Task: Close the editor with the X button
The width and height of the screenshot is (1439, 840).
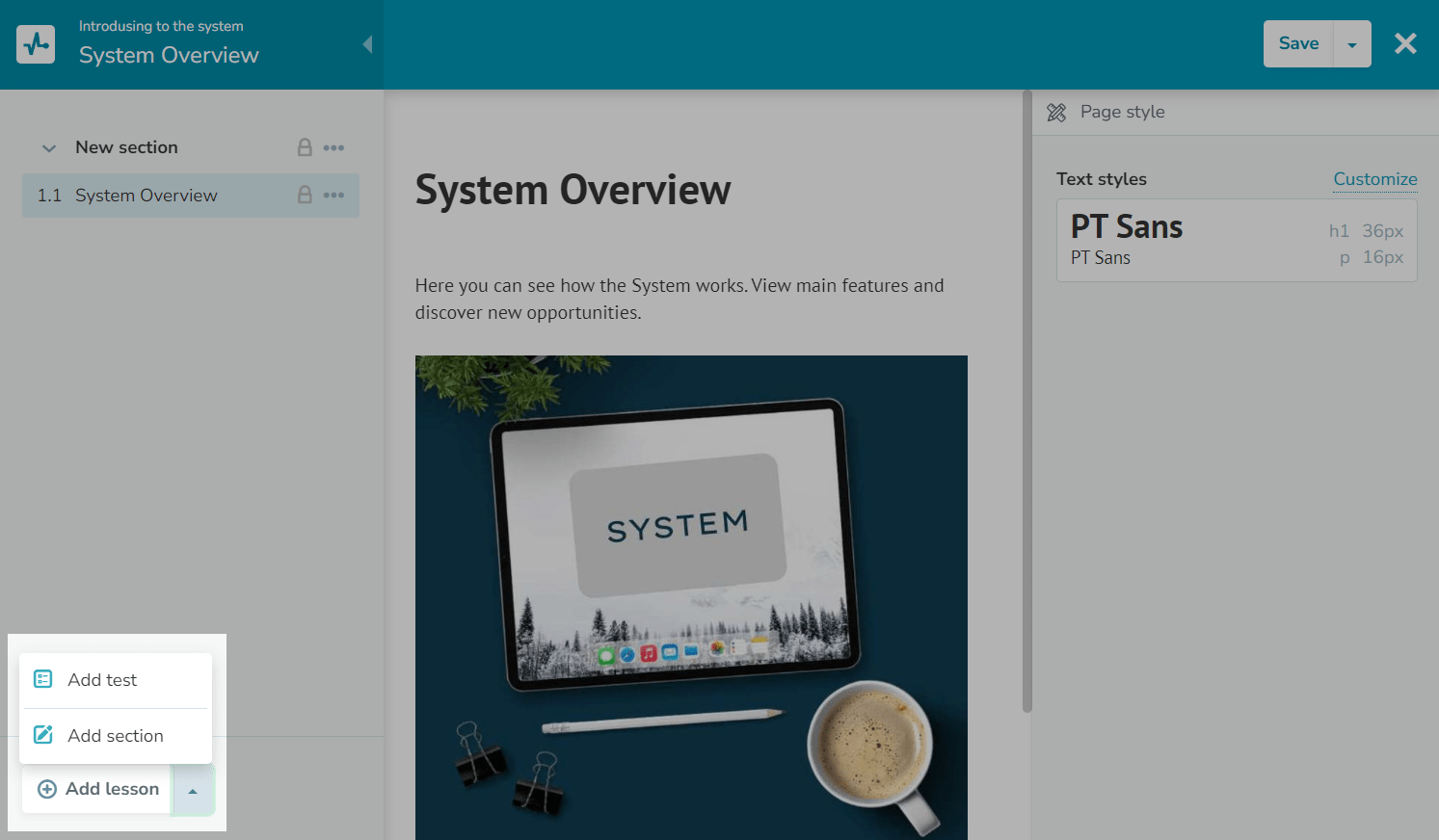Action: (x=1405, y=43)
